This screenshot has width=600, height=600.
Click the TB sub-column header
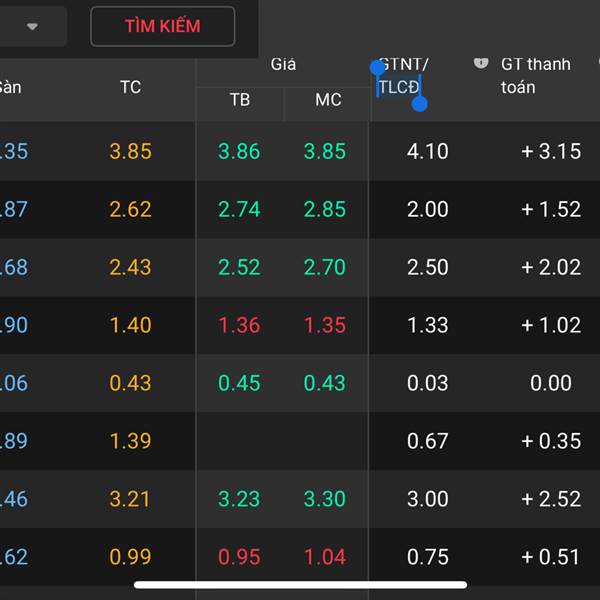[240, 100]
